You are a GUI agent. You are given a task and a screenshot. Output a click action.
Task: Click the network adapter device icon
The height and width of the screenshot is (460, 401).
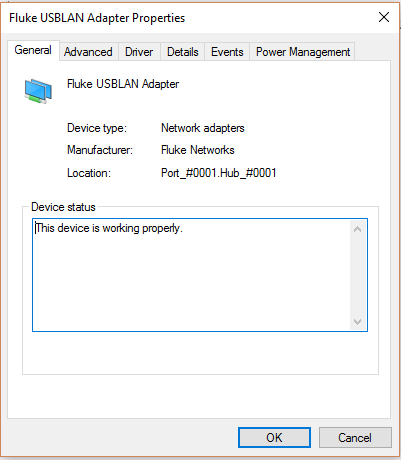click(x=38, y=91)
